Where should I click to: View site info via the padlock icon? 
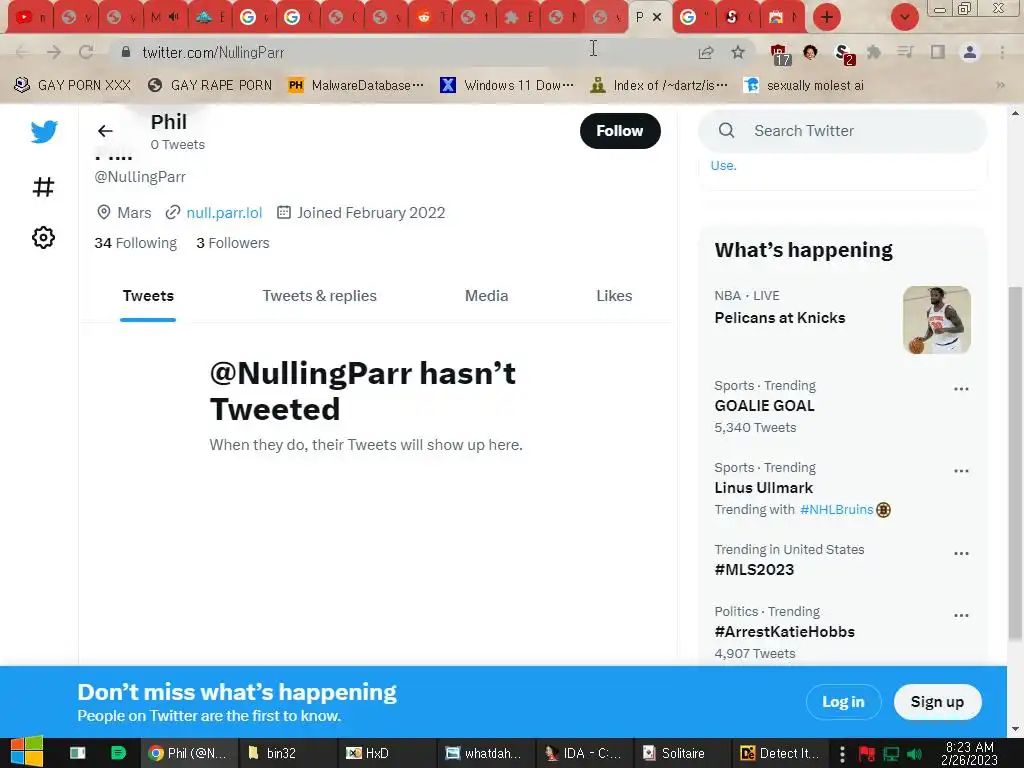126,52
